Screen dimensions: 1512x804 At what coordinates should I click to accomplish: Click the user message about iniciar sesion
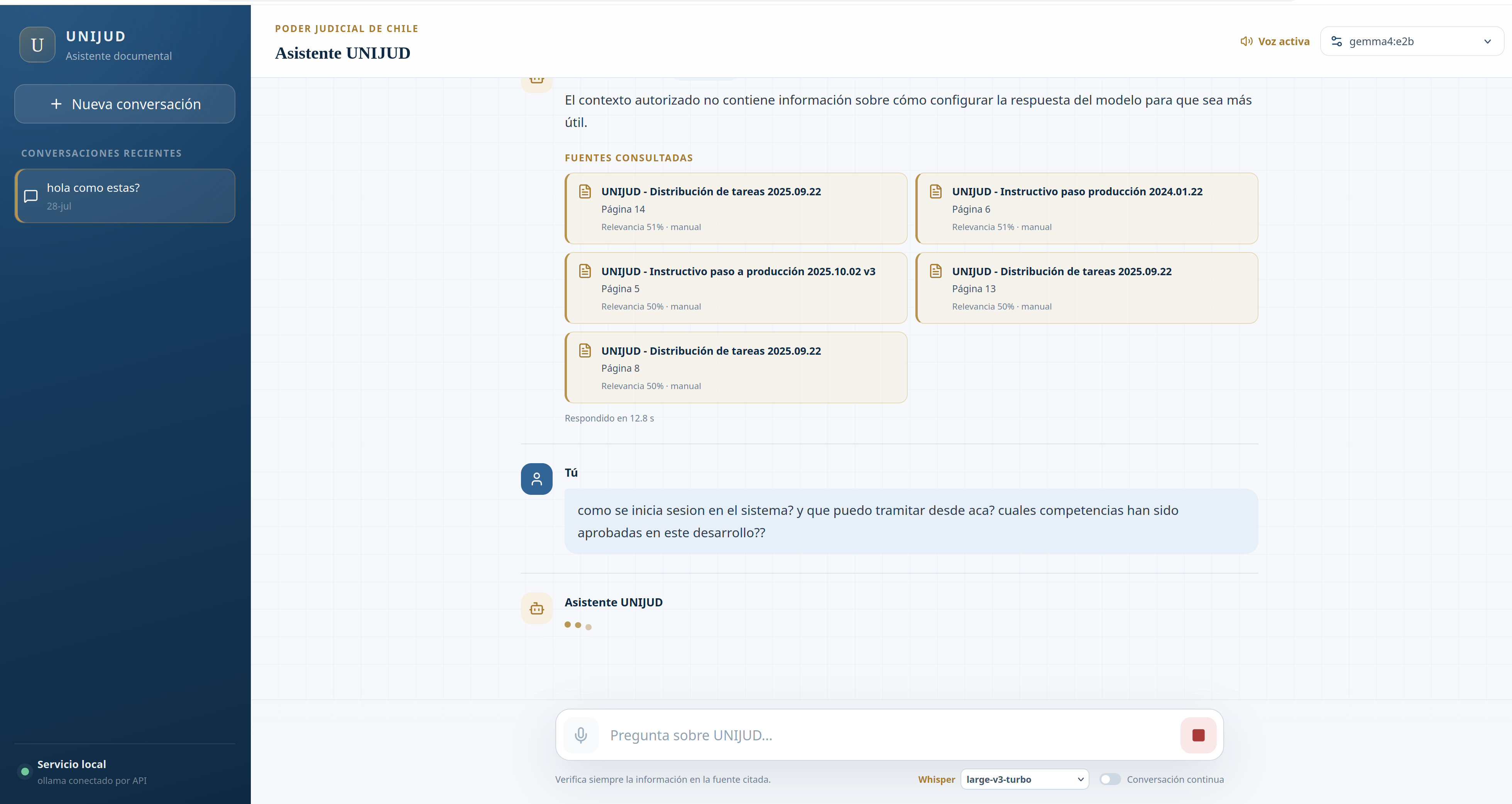911,521
